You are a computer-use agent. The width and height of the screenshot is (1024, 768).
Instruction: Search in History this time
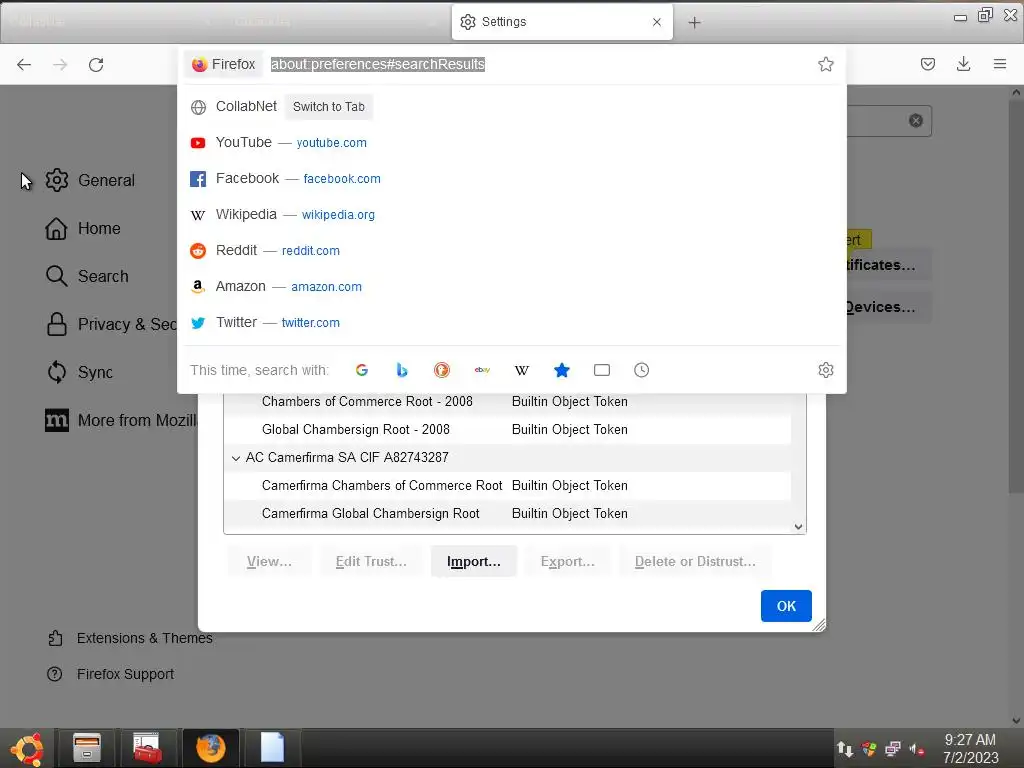(x=641, y=370)
